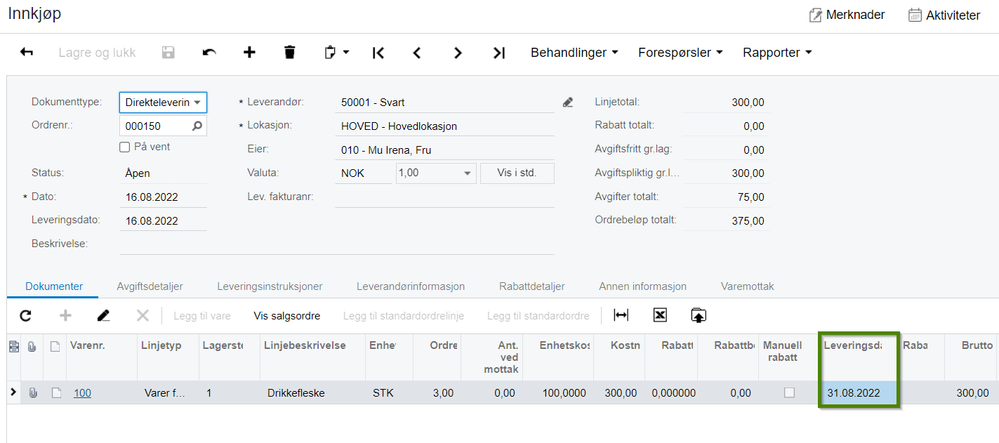
Task: Click the Lev. fakturanr field
Action: click(x=445, y=197)
